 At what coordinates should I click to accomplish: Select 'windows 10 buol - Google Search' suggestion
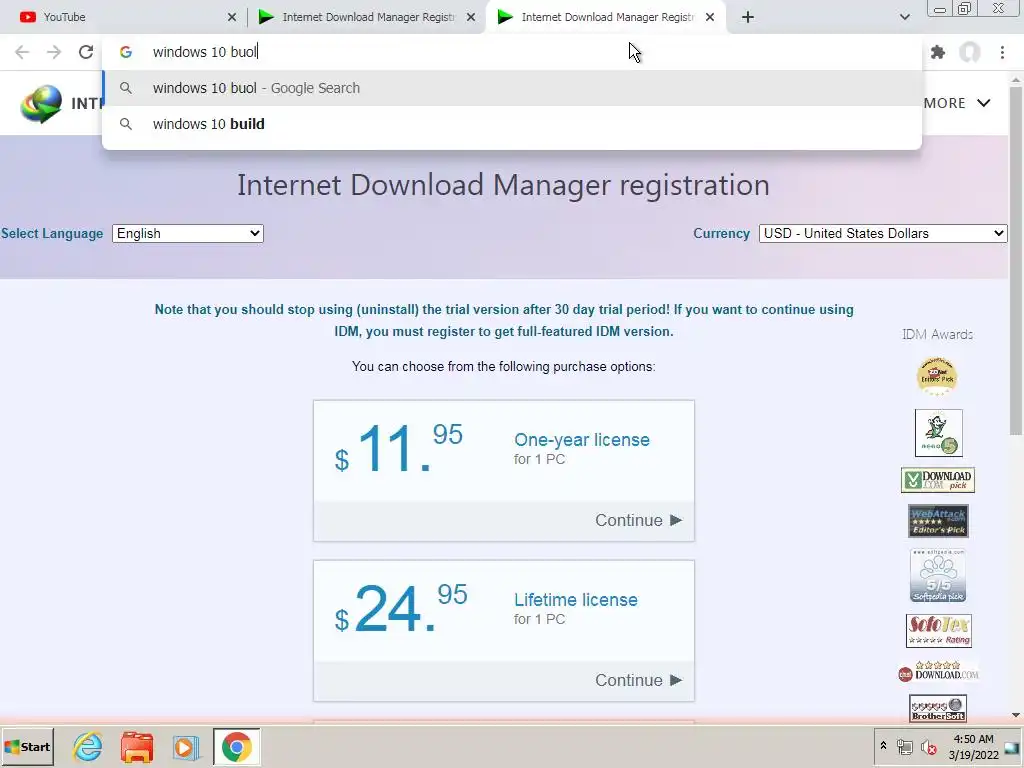(x=512, y=88)
